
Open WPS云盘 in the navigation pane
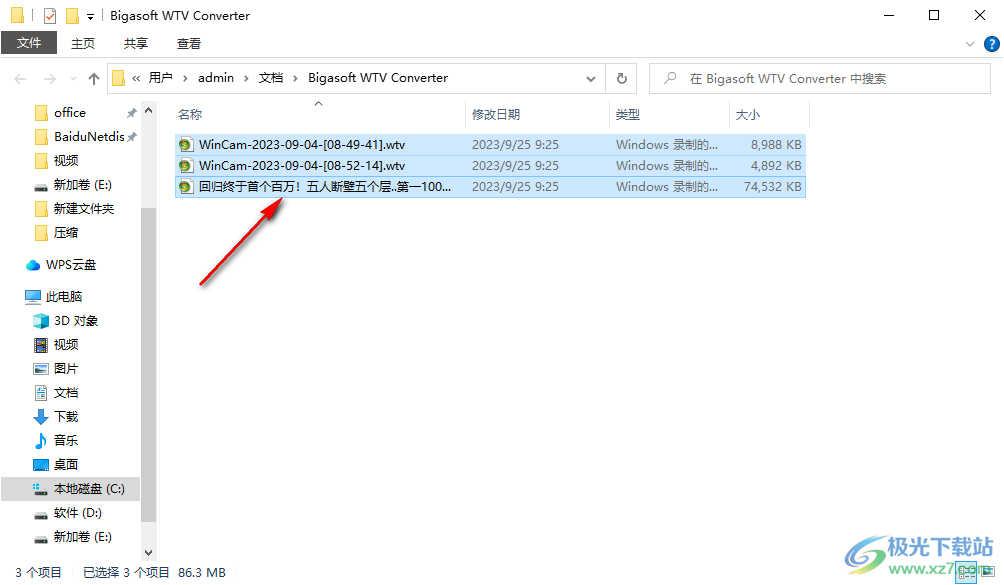point(70,265)
